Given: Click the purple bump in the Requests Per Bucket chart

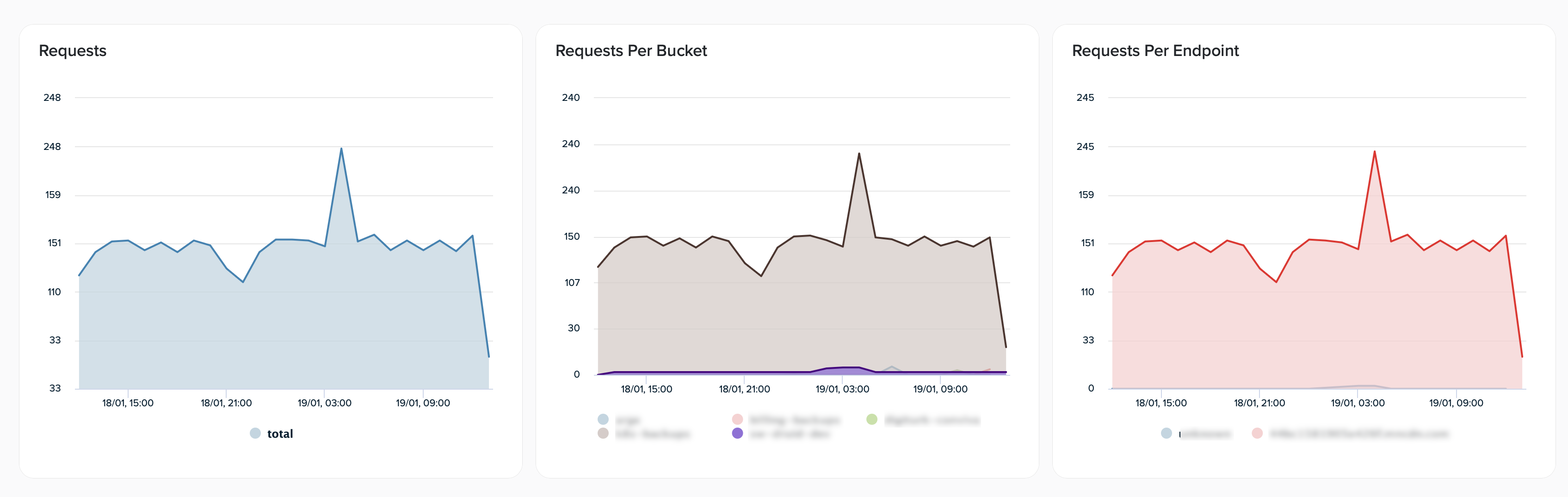Looking at the screenshot, I should point(850,369).
